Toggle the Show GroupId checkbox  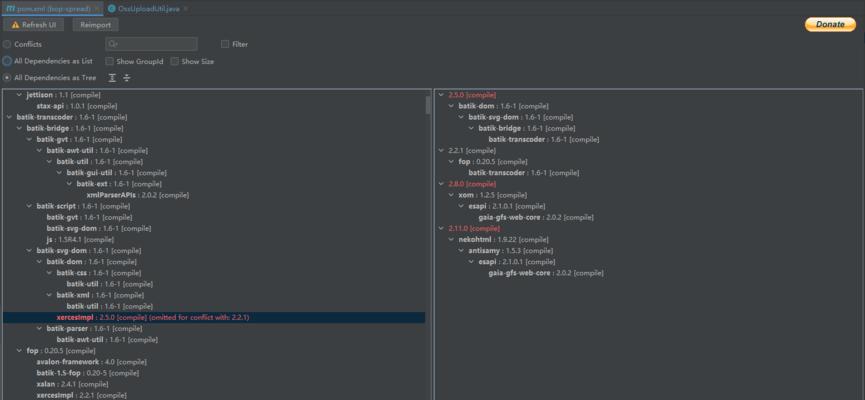coord(109,61)
